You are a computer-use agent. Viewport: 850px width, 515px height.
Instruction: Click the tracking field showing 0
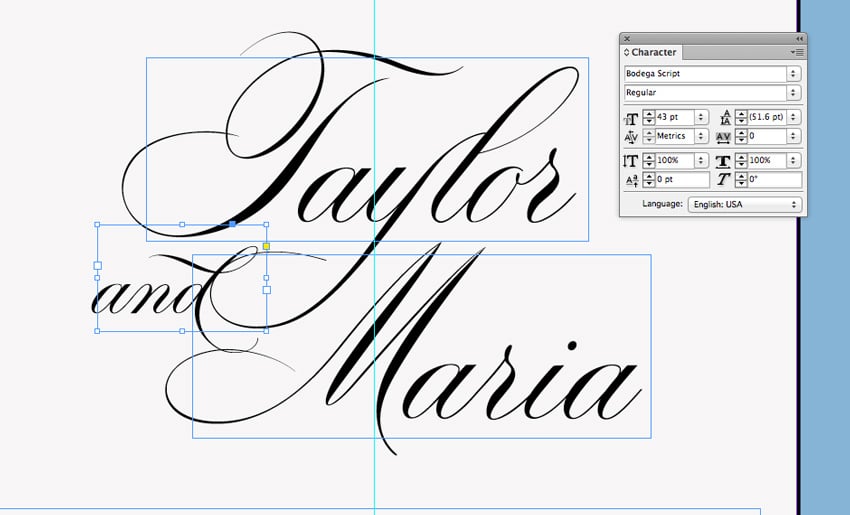(x=767, y=136)
